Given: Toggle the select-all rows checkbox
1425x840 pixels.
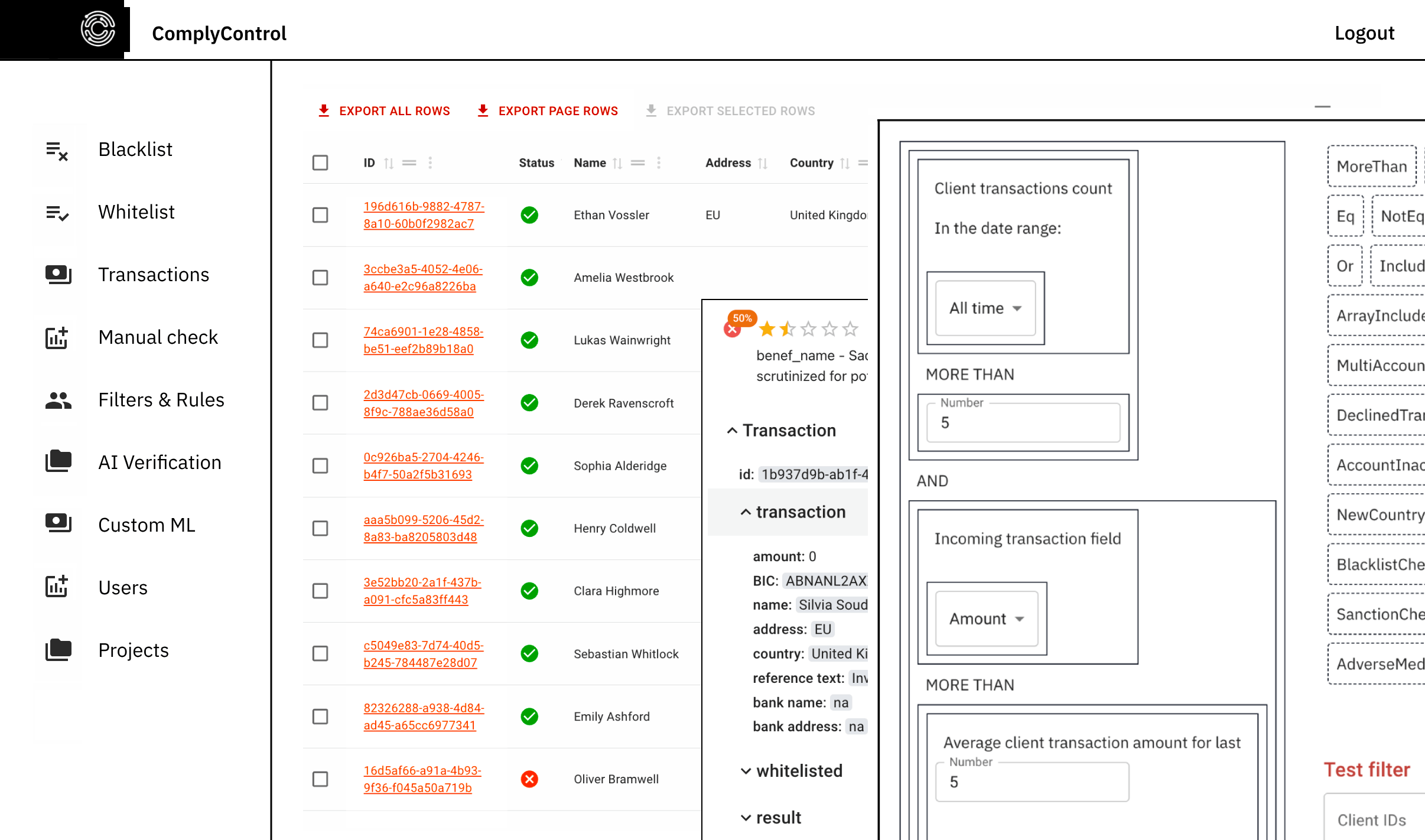Looking at the screenshot, I should 320,163.
